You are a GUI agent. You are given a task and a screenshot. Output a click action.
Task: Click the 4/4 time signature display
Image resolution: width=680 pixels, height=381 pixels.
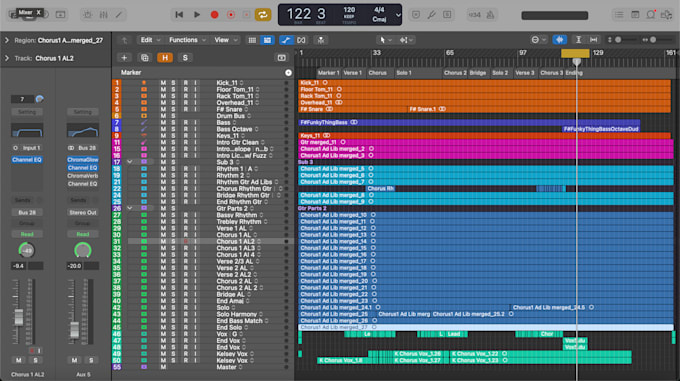pos(379,10)
